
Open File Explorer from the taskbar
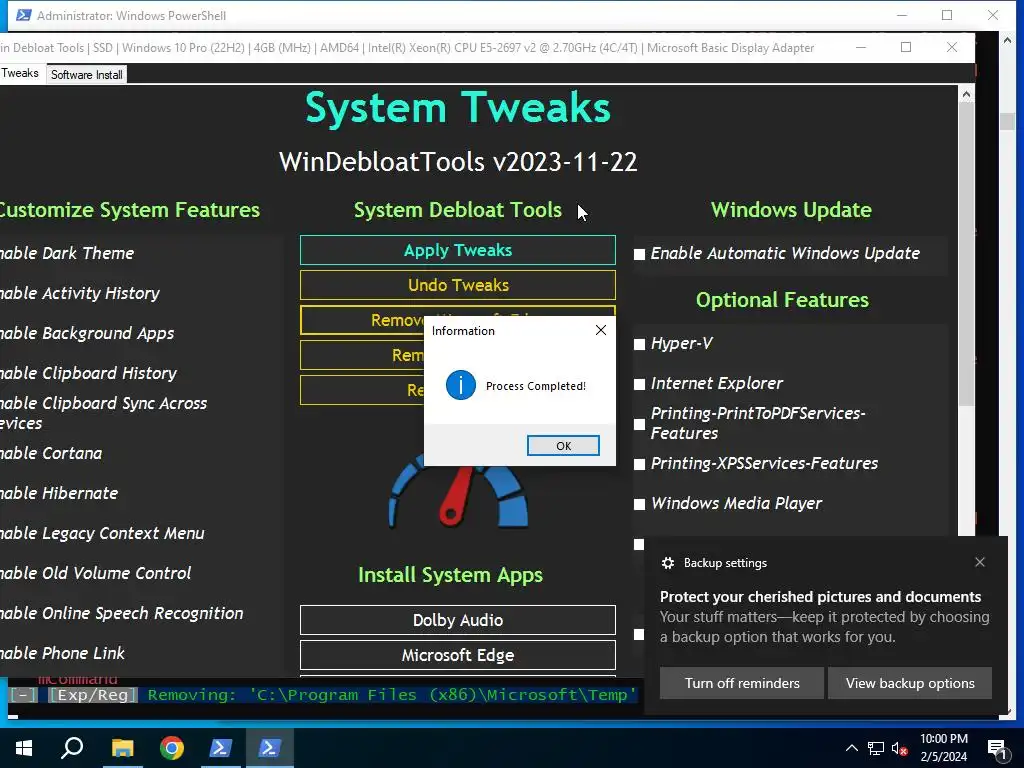122,748
